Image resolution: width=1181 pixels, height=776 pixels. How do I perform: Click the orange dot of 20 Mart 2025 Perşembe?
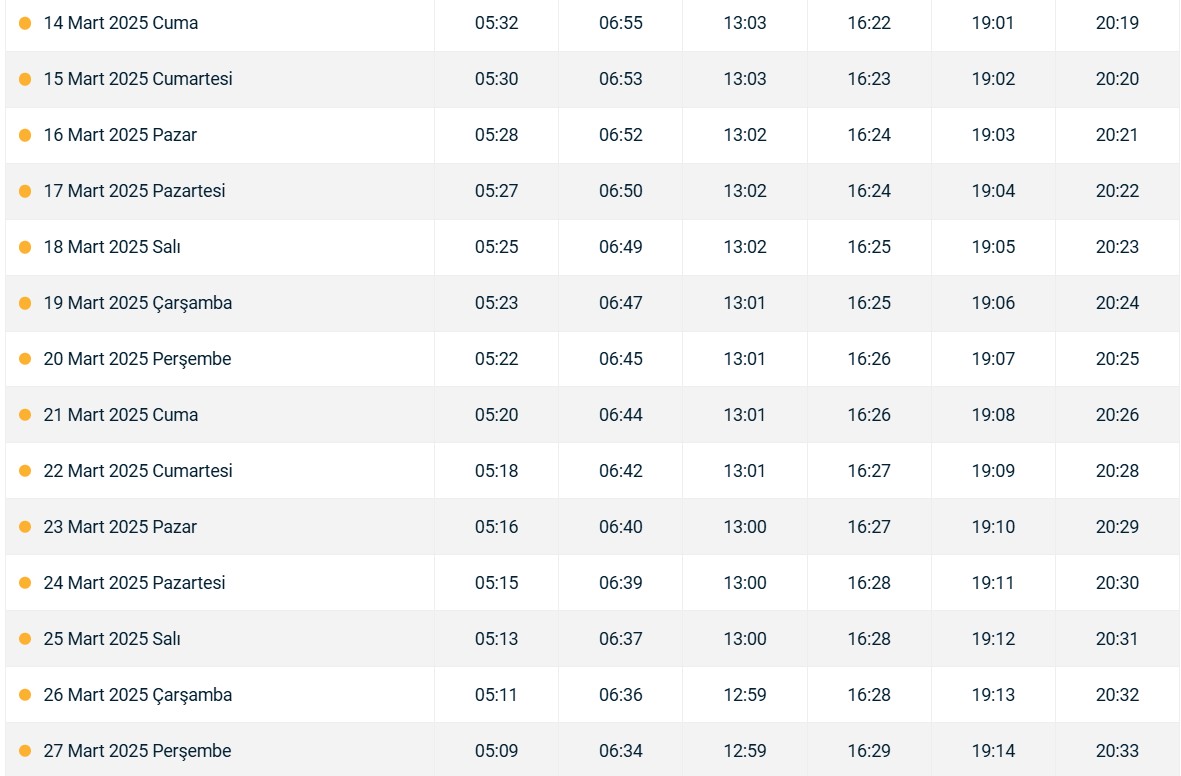click(x=25, y=359)
